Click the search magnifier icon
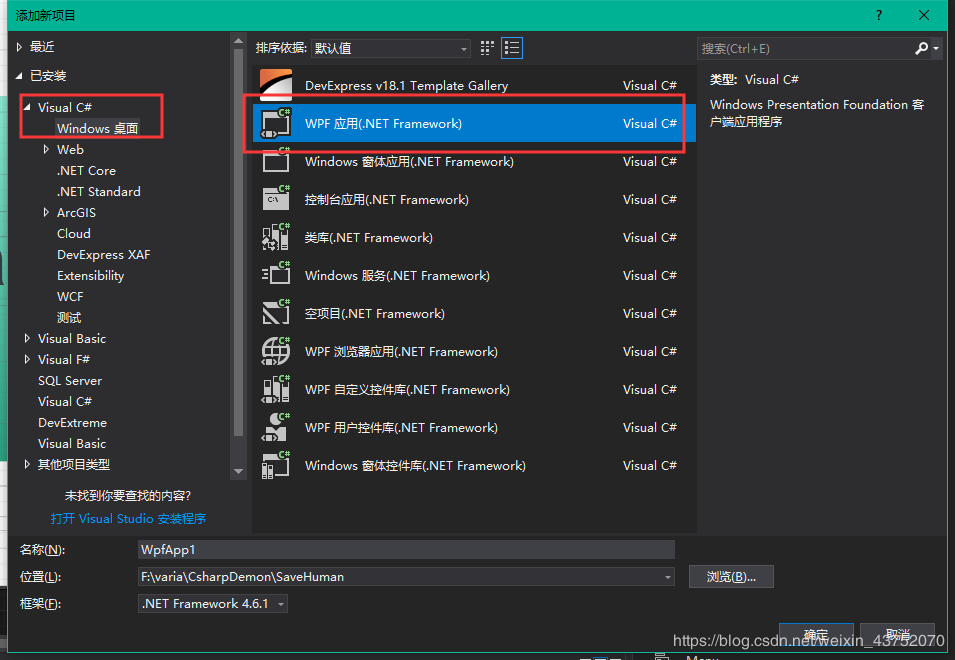This screenshot has width=955, height=660. click(922, 48)
